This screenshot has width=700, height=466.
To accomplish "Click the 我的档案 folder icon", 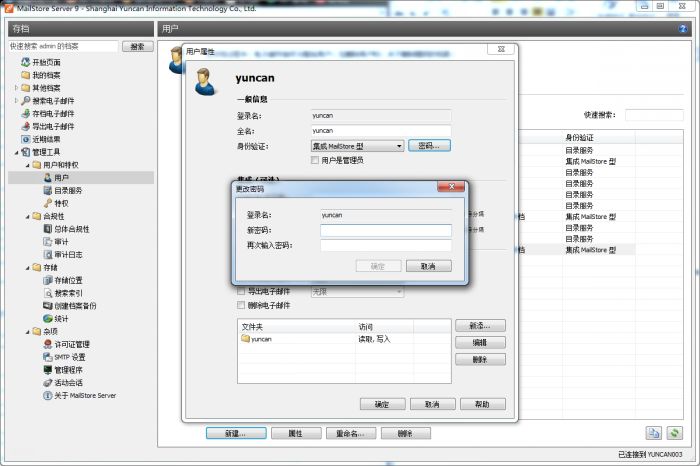I will [x=26, y=75].
